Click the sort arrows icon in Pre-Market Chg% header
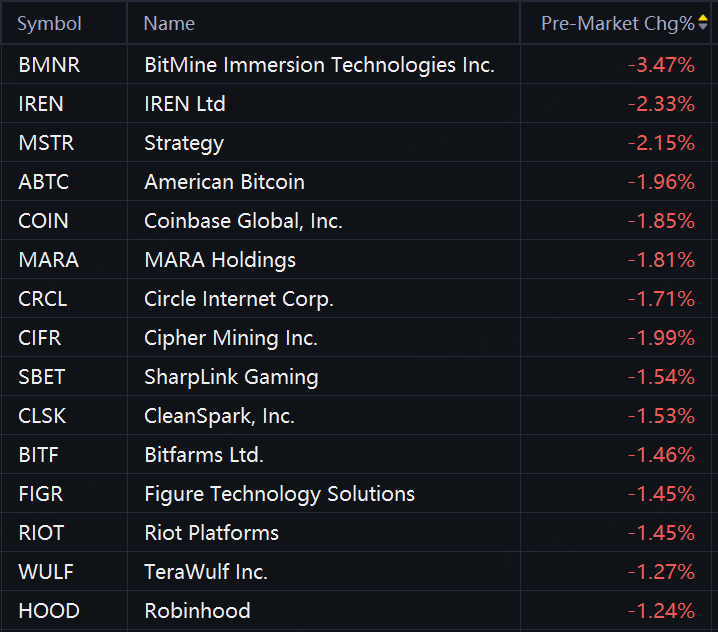Image resolution: width=718 pixels, height=632 pixels. tap(702, 23)
